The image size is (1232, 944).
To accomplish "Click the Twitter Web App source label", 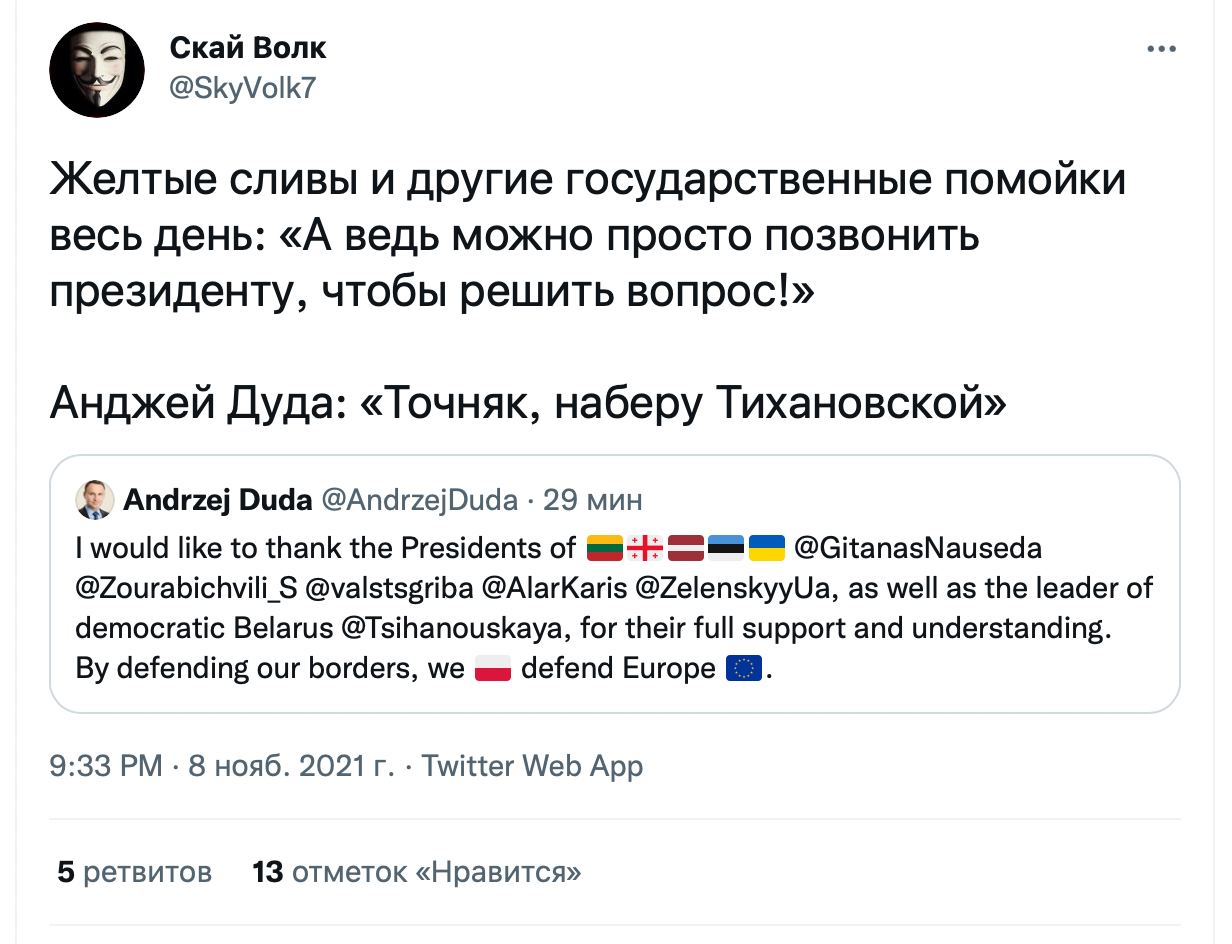I will [x=532, y=766].
